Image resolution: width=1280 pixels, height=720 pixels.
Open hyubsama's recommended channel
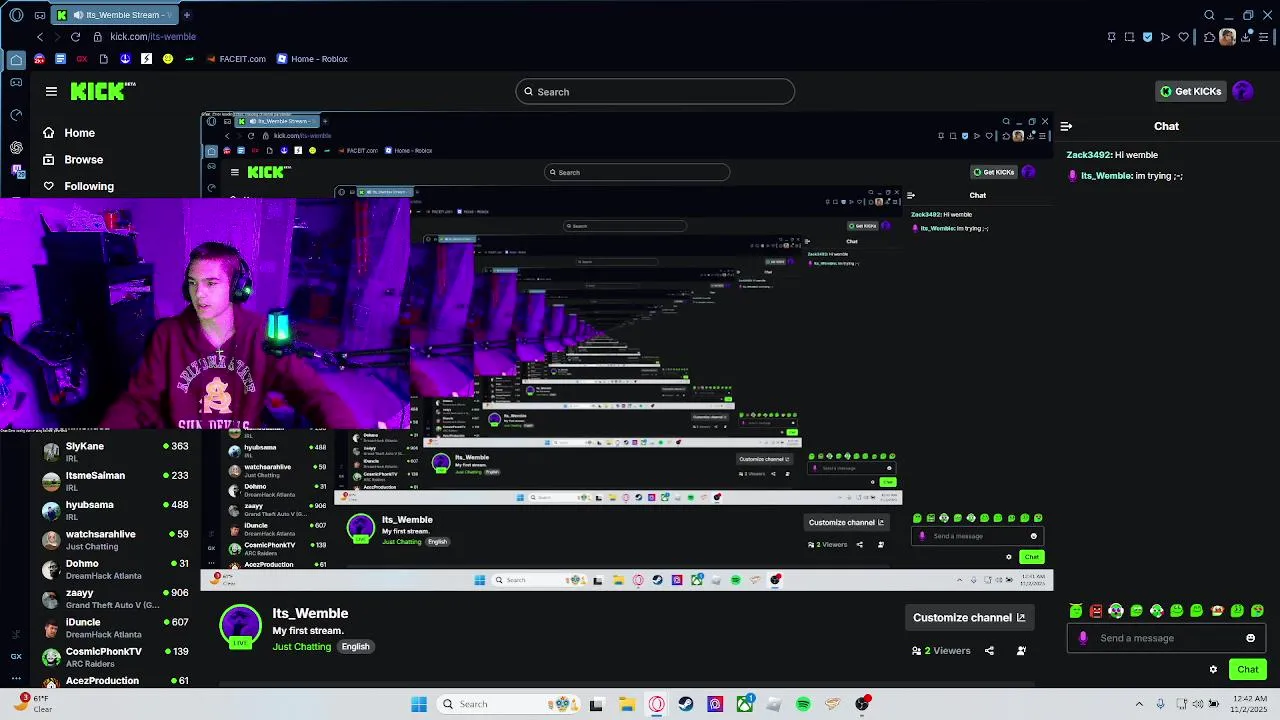[x=115, y=510]
